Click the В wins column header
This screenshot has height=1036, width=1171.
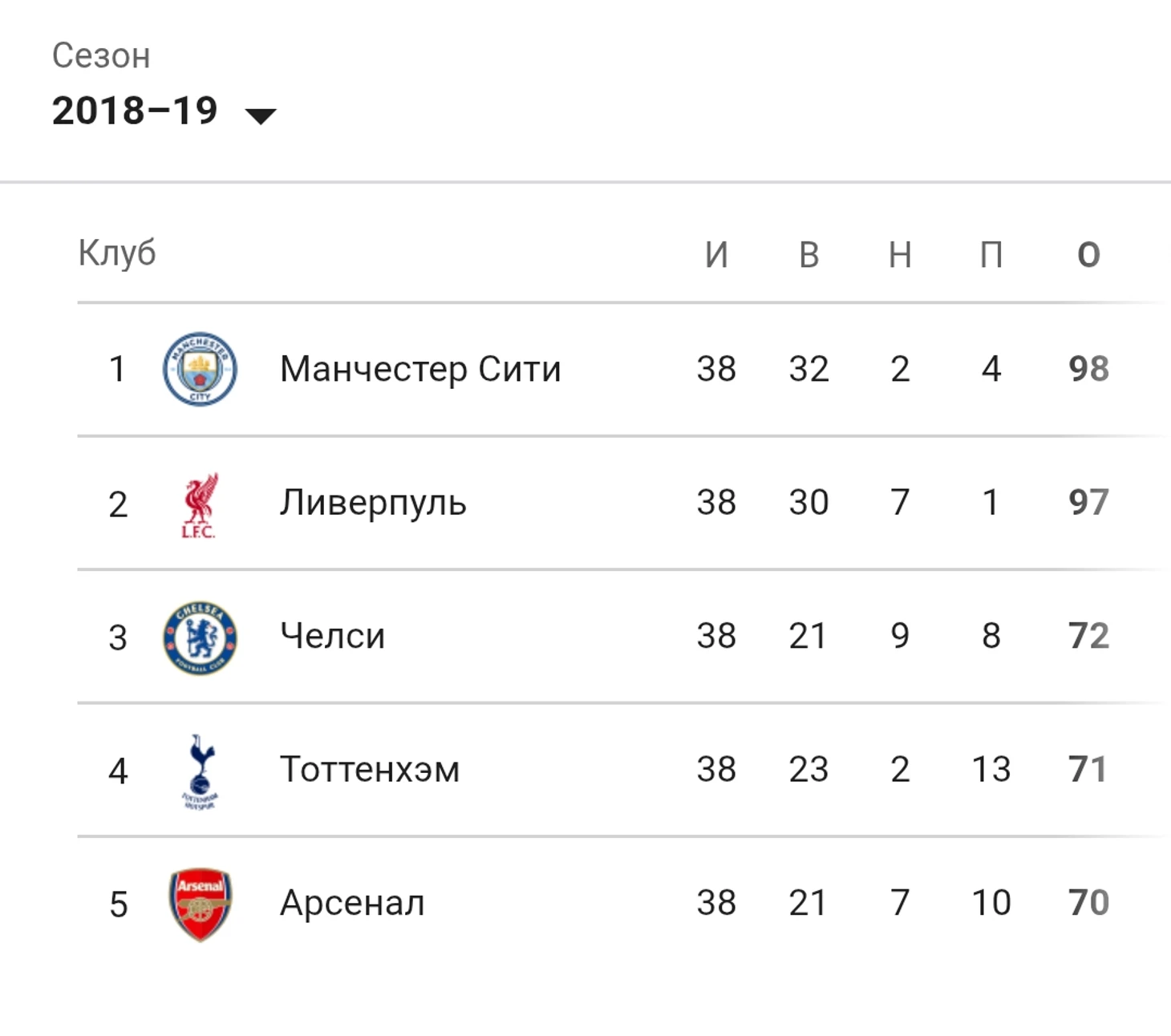click(808, 255)
